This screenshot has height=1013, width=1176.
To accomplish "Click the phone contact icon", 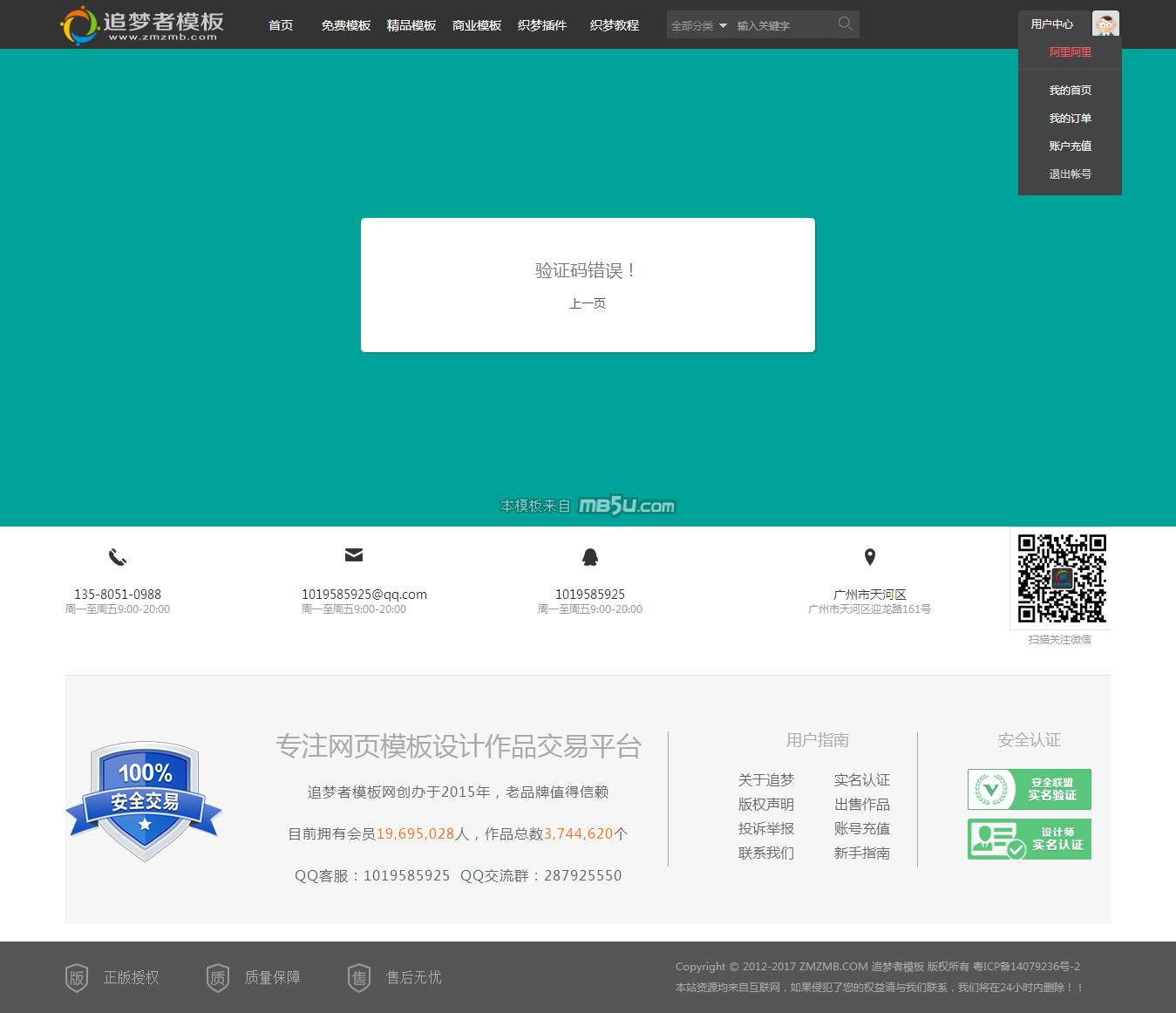I will pyautogui.click(x=118, y=557).
